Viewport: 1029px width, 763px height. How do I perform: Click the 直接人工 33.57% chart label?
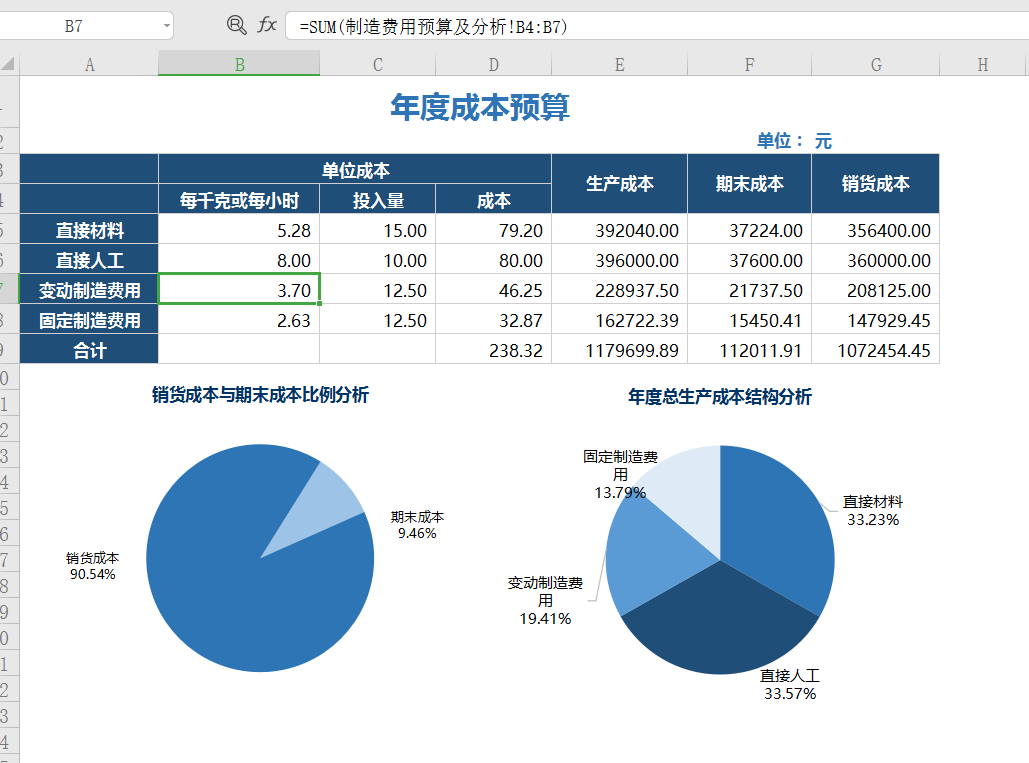click(789, 681)
